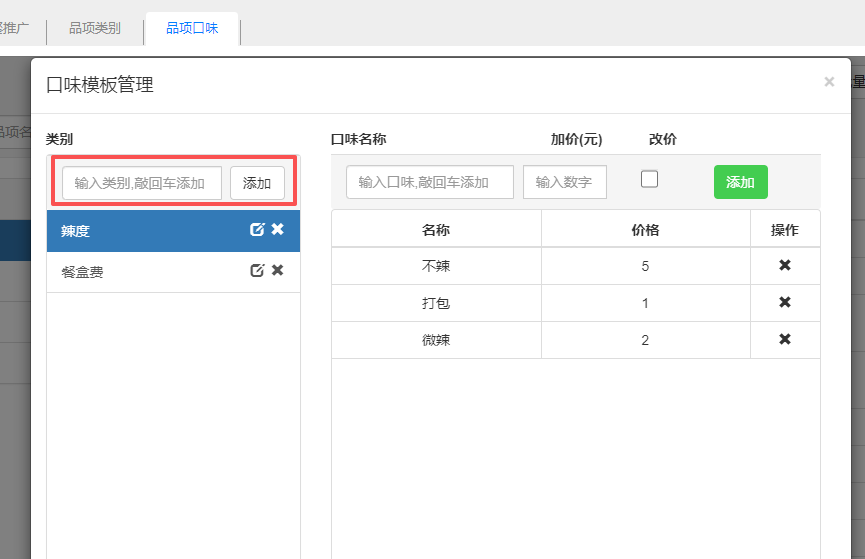Switch to the 品项类别 tab
Screen dimensions: 865x559
point(95,28)
